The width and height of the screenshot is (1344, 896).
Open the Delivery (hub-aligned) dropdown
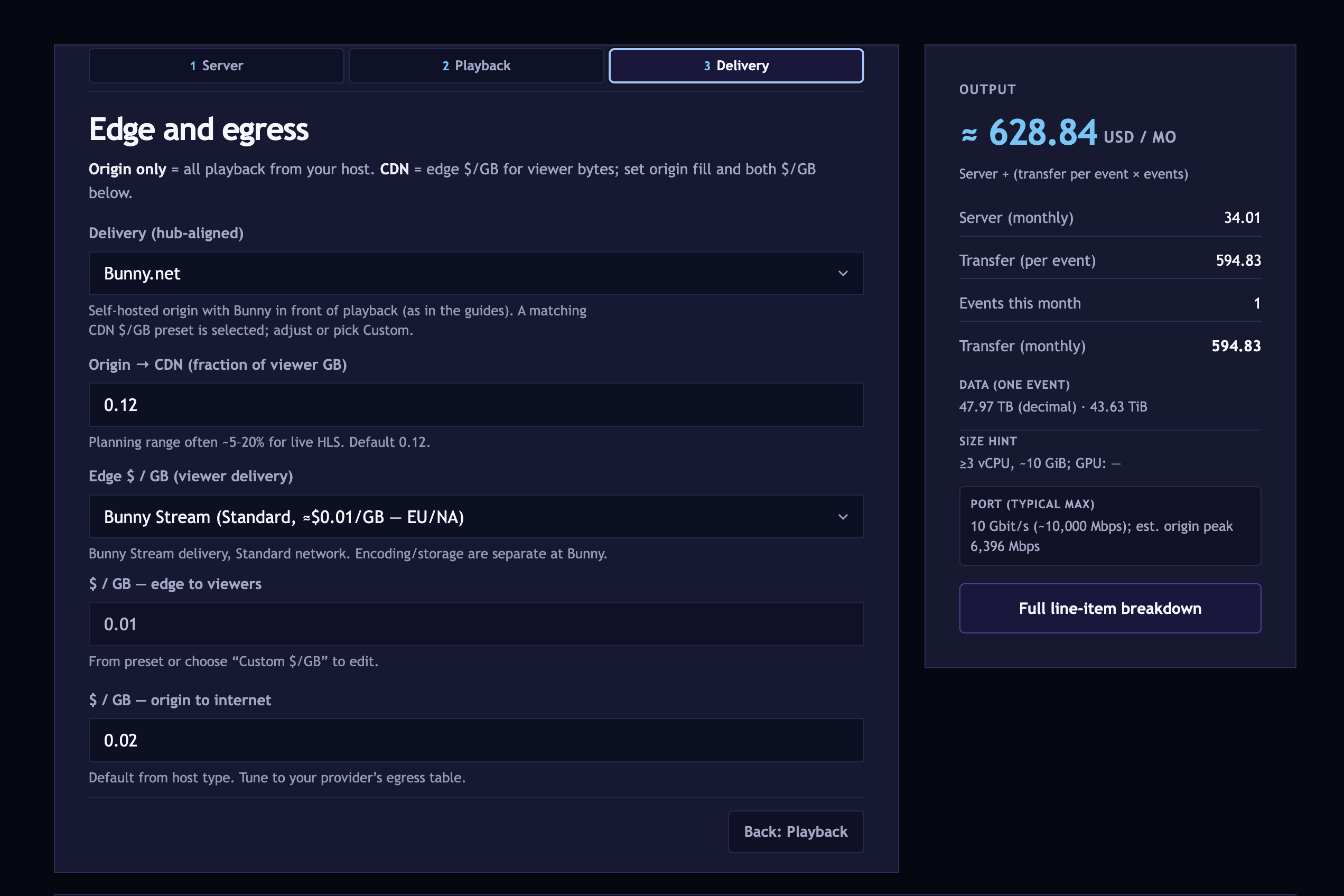coord(475,273)
